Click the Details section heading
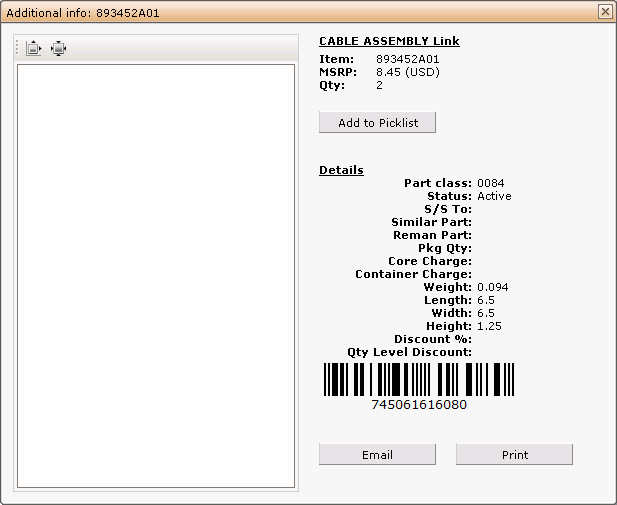Screen dimensions: 617x505 coord(341,170)
